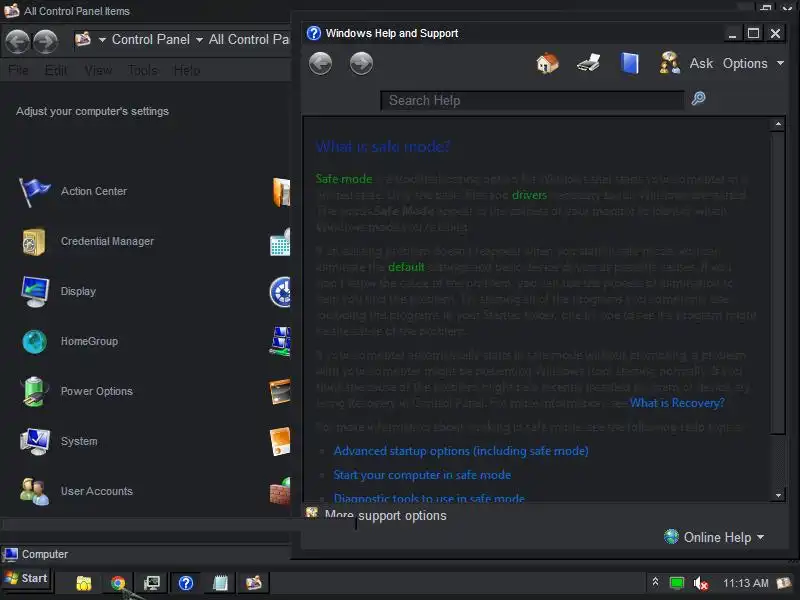Expand dropdown arrow before Control Panel breadcrumb

102,40
